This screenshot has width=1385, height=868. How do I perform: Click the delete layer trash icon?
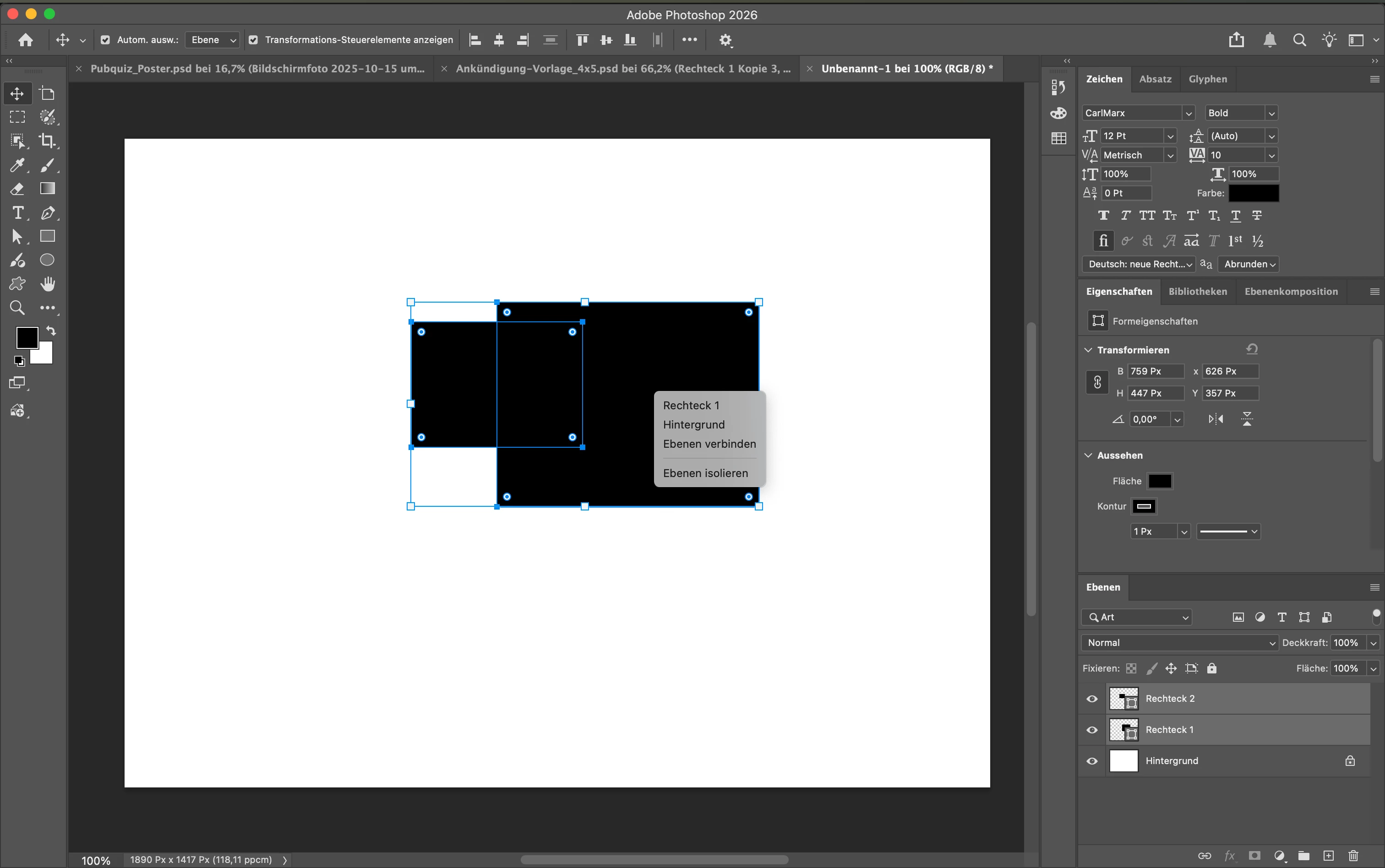[x=1353, y=855]
